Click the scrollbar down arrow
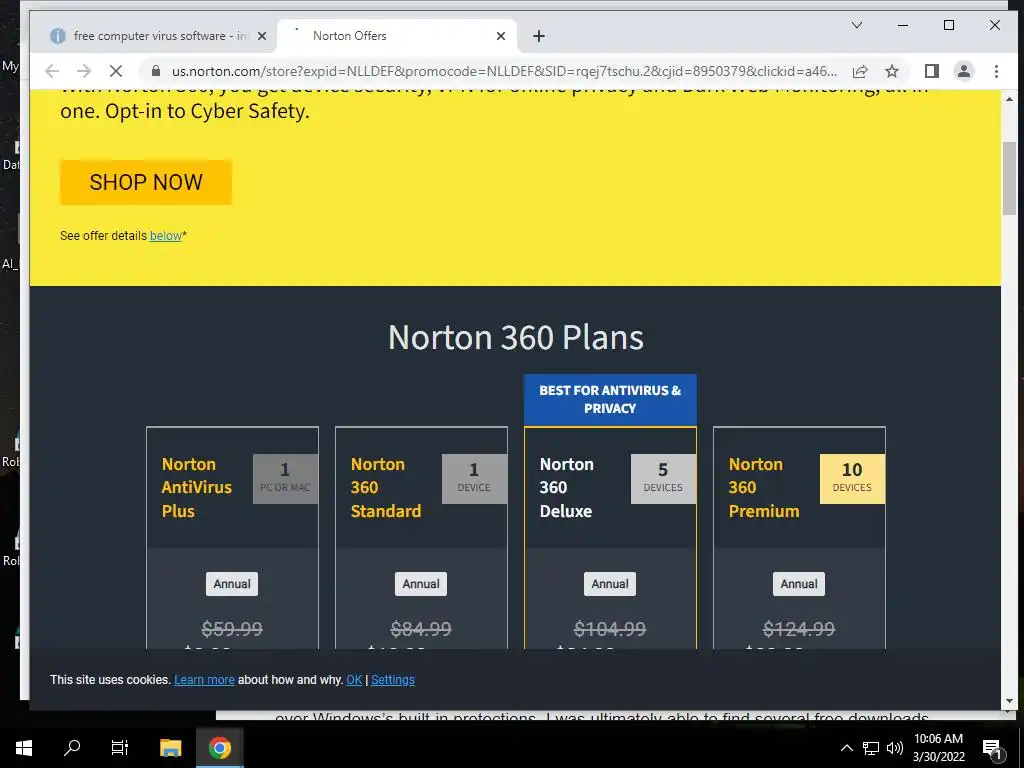Image resolution: width=1024 pixels, height=768 pixels. [x=1009, y=701]
